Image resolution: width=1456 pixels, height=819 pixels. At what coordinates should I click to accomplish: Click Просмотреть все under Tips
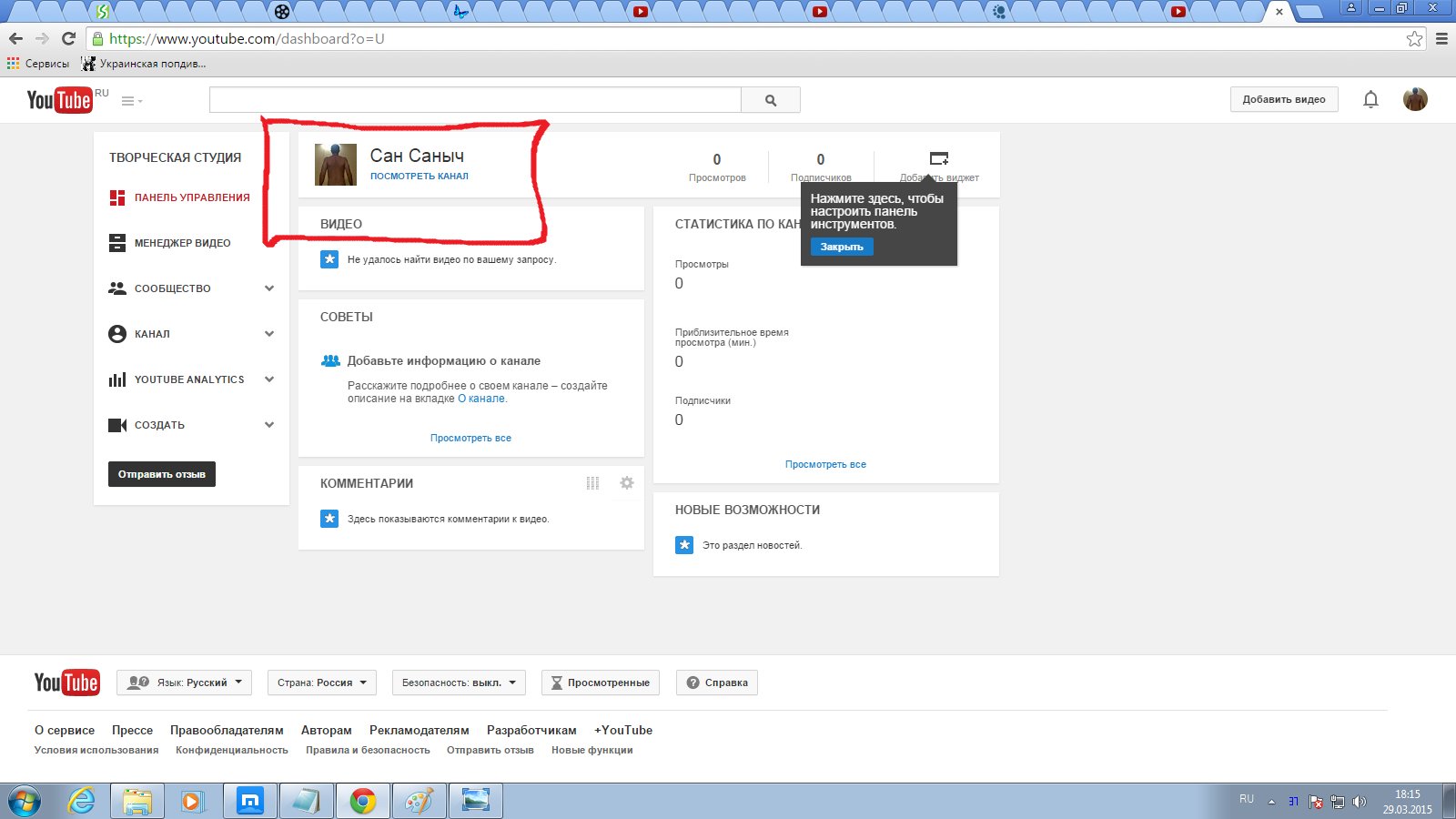click(x=470, y=438)
